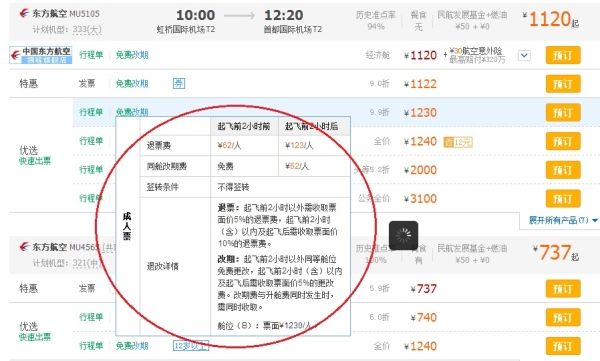Click the 签转条件 row label
The width and height of the screenshot is (600, 361).
pos(163,187)
